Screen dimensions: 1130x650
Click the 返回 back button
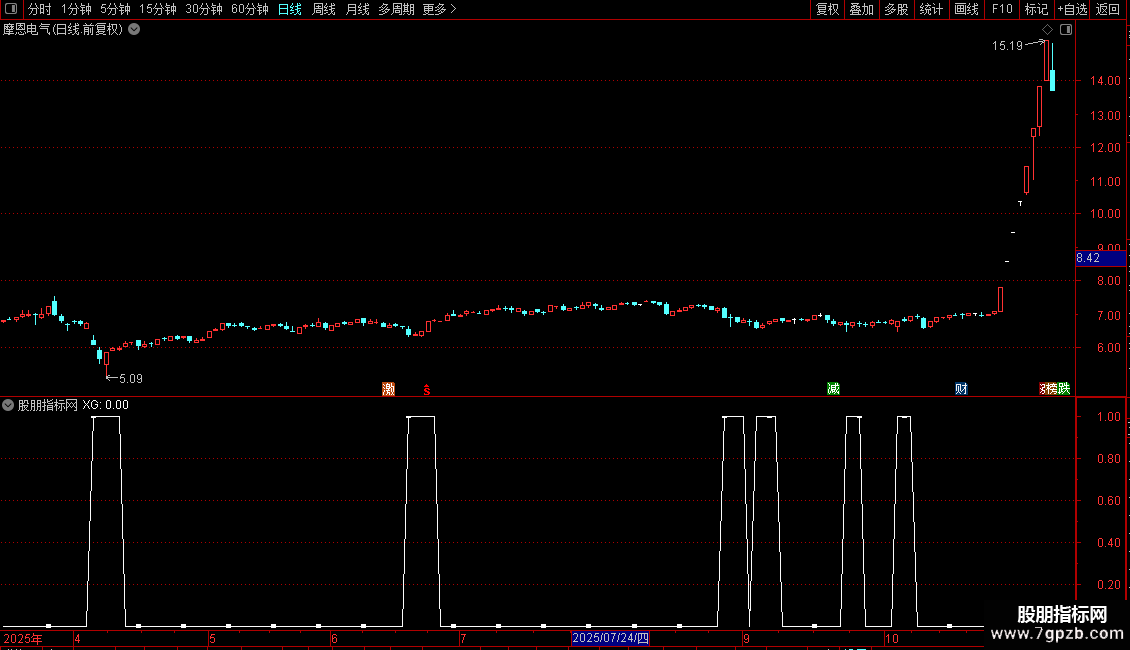(x=1108, y=9)
